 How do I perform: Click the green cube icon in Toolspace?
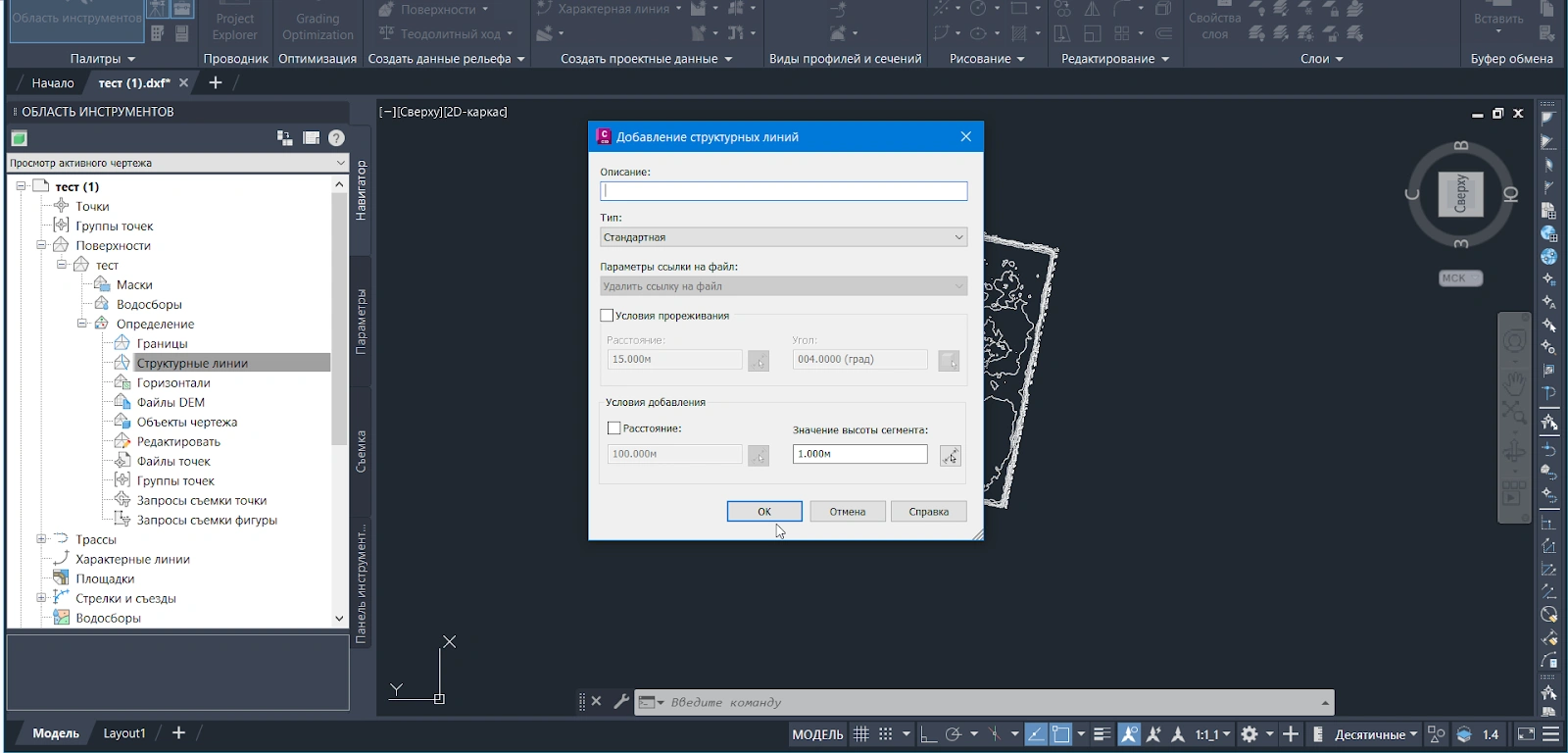coord(19,138)
